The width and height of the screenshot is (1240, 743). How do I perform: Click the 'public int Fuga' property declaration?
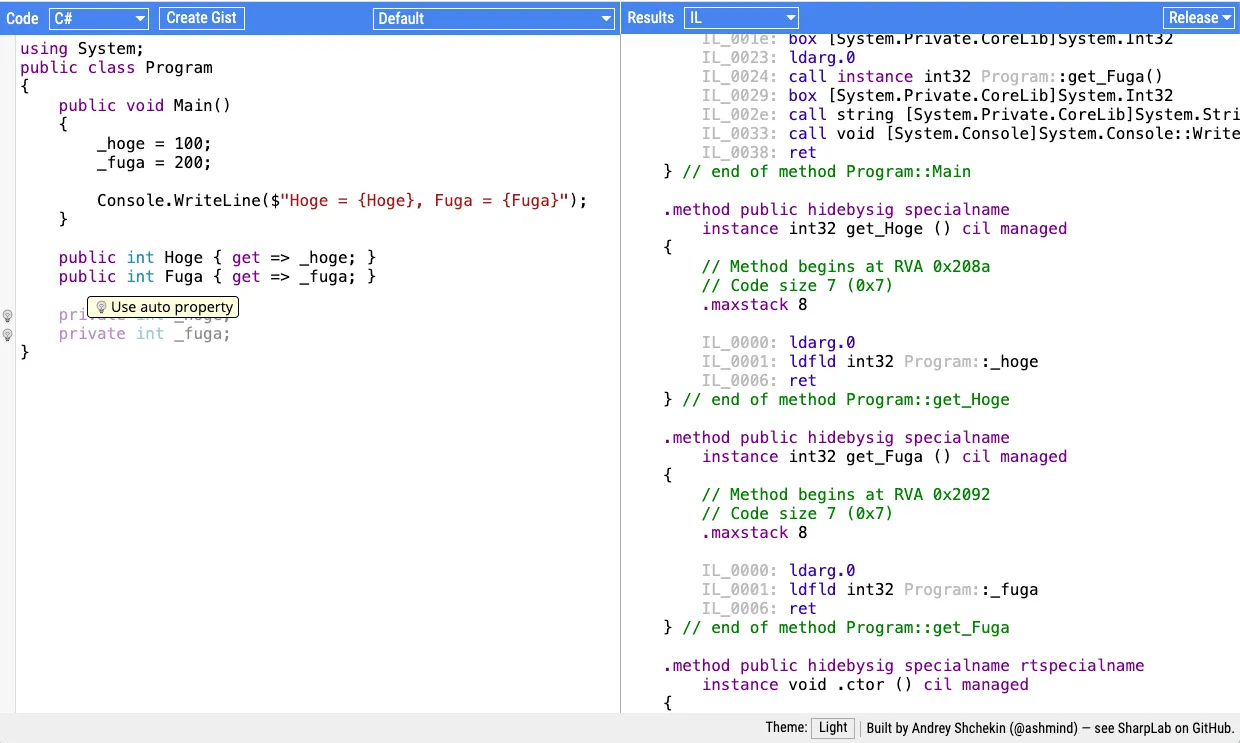point(216,277)
